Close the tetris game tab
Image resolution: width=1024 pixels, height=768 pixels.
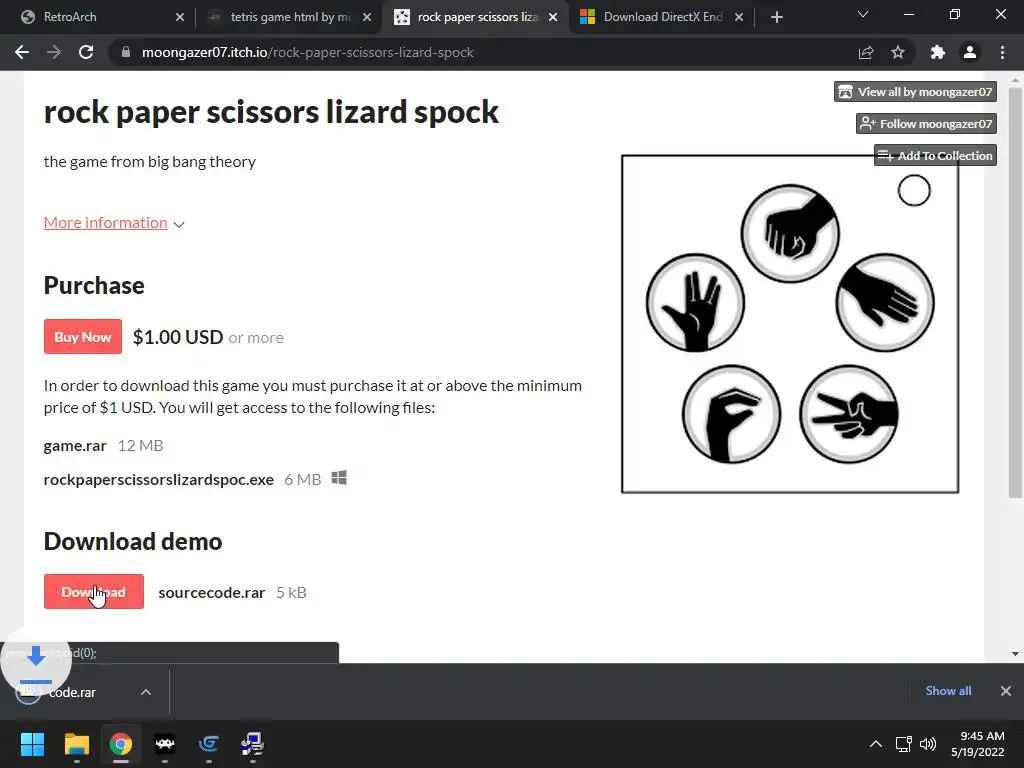click(x=367, y=17)
